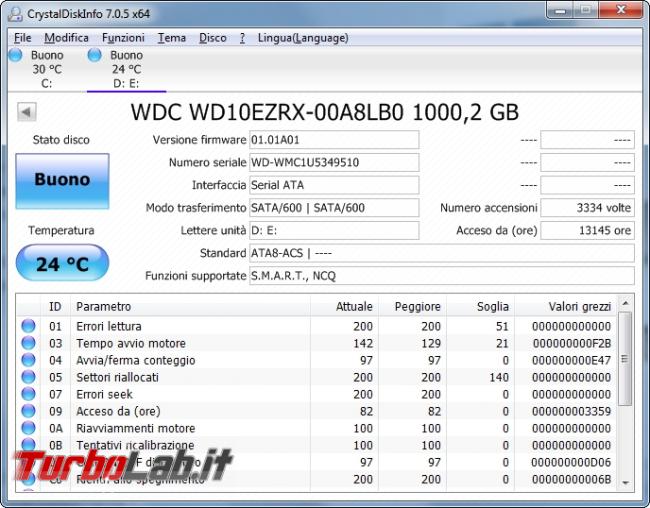The width and height of the screenshot is (650, 508).
Task: Click the status orb for Errori seek
Action: [x=28, y=394]
